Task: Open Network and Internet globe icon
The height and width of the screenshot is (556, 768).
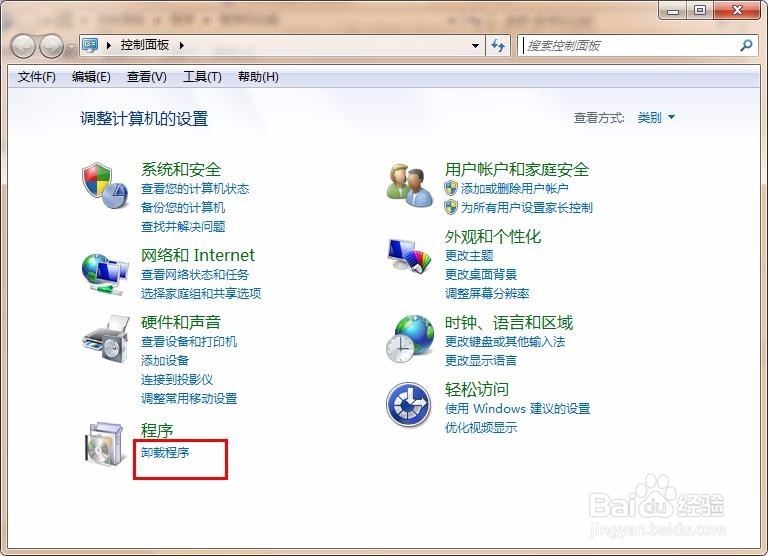Action: [105, 275]
